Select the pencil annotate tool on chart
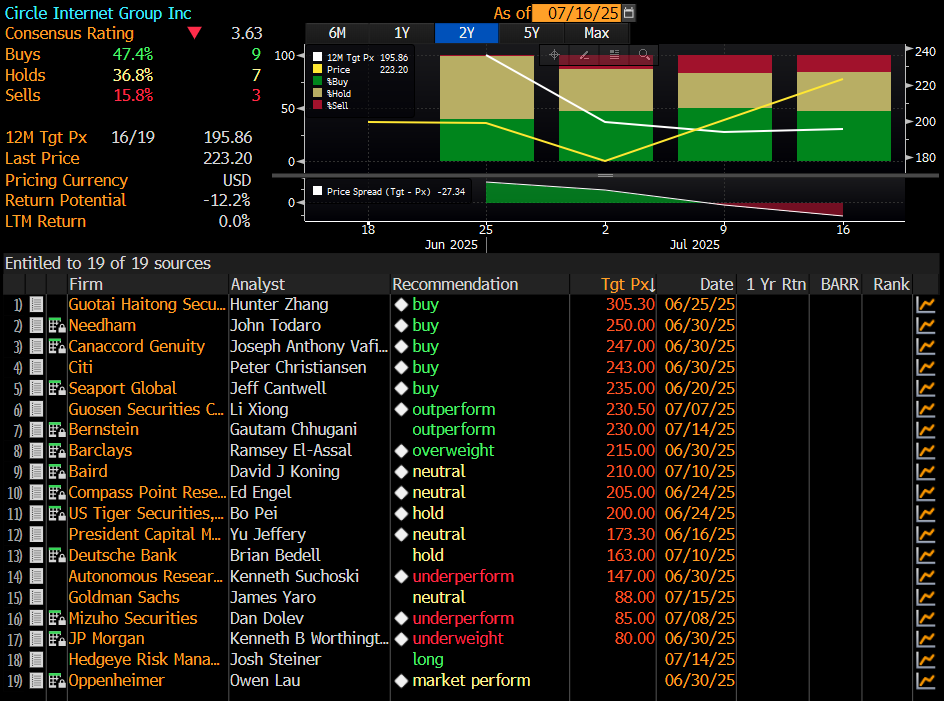 (584, 55)
